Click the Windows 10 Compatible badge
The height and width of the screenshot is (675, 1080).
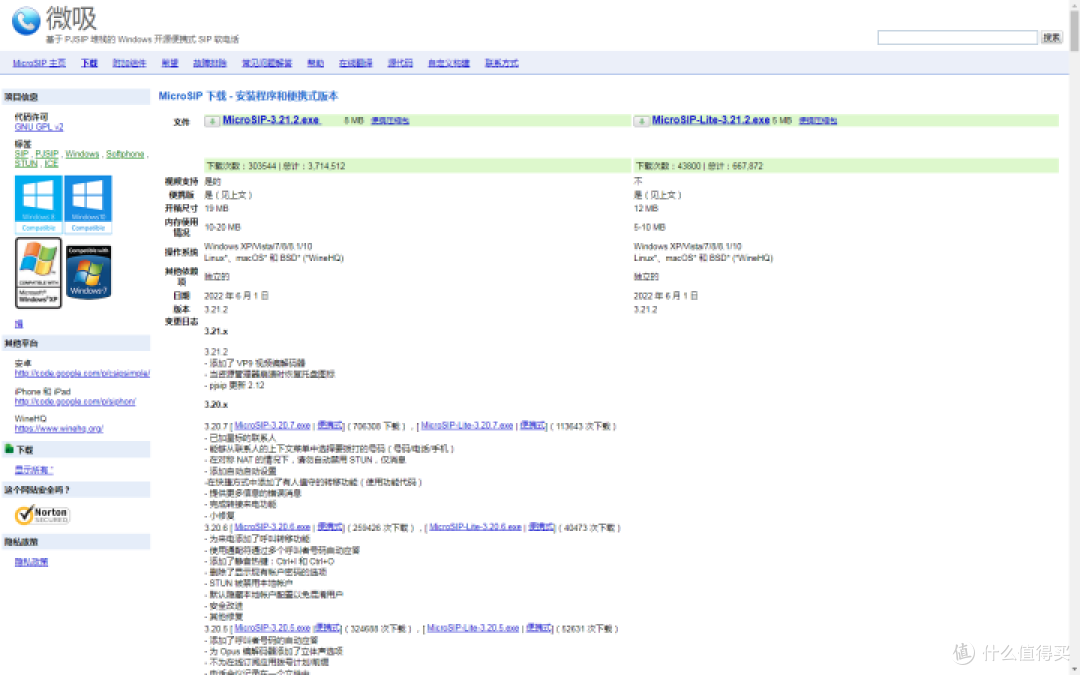[x=88, y=205]
